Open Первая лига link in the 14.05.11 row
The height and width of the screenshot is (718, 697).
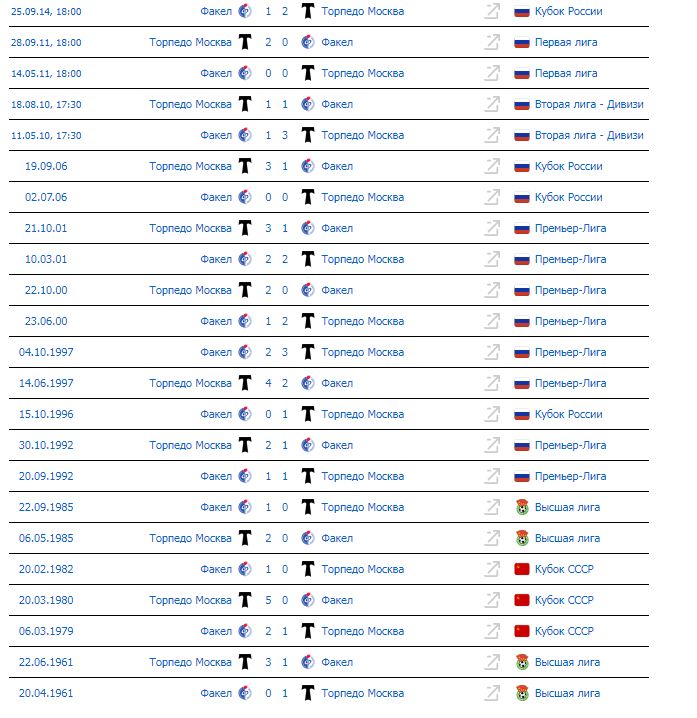coord(566,73)
